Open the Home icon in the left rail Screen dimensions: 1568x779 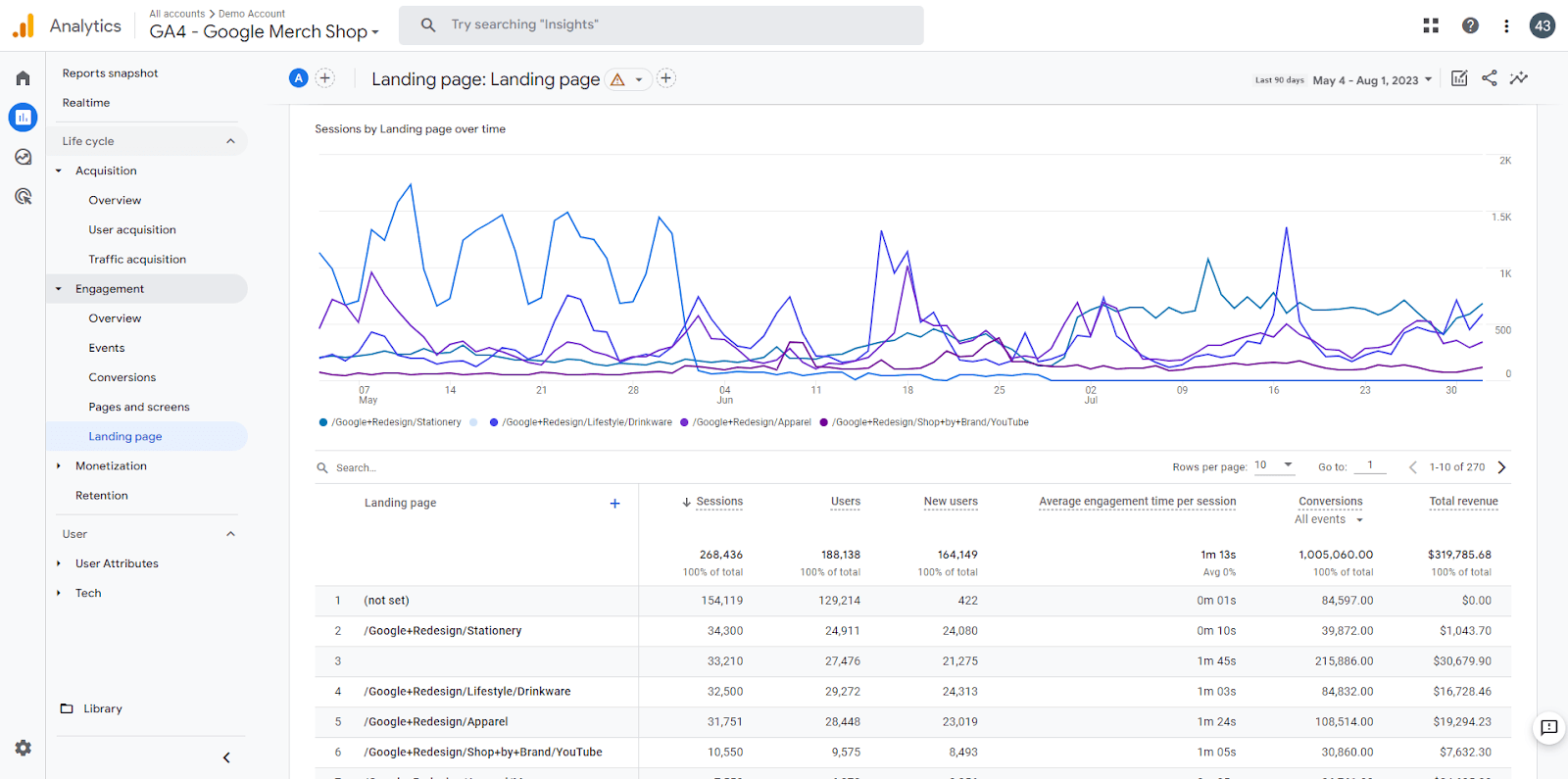pos(23,78)
